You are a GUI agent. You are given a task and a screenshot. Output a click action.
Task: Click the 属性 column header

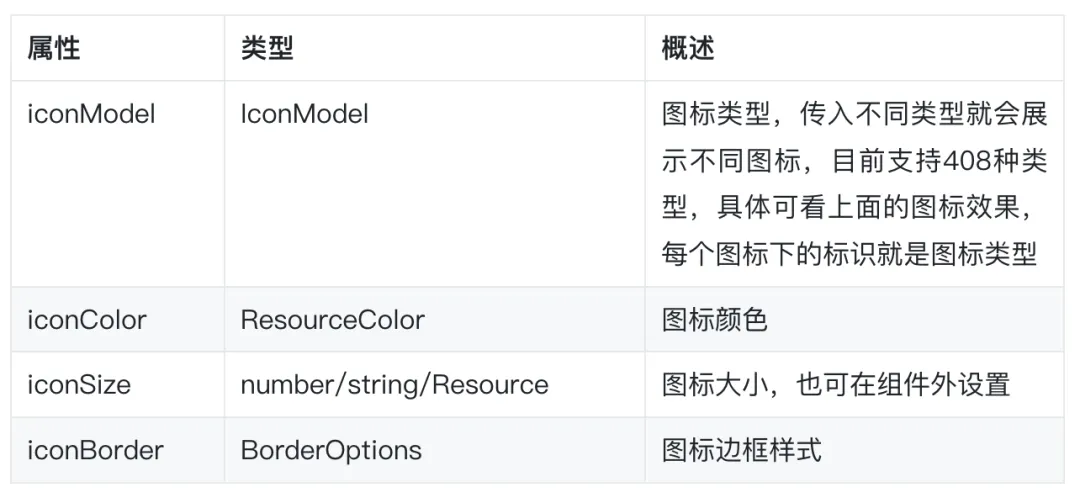tap(53, 49)
